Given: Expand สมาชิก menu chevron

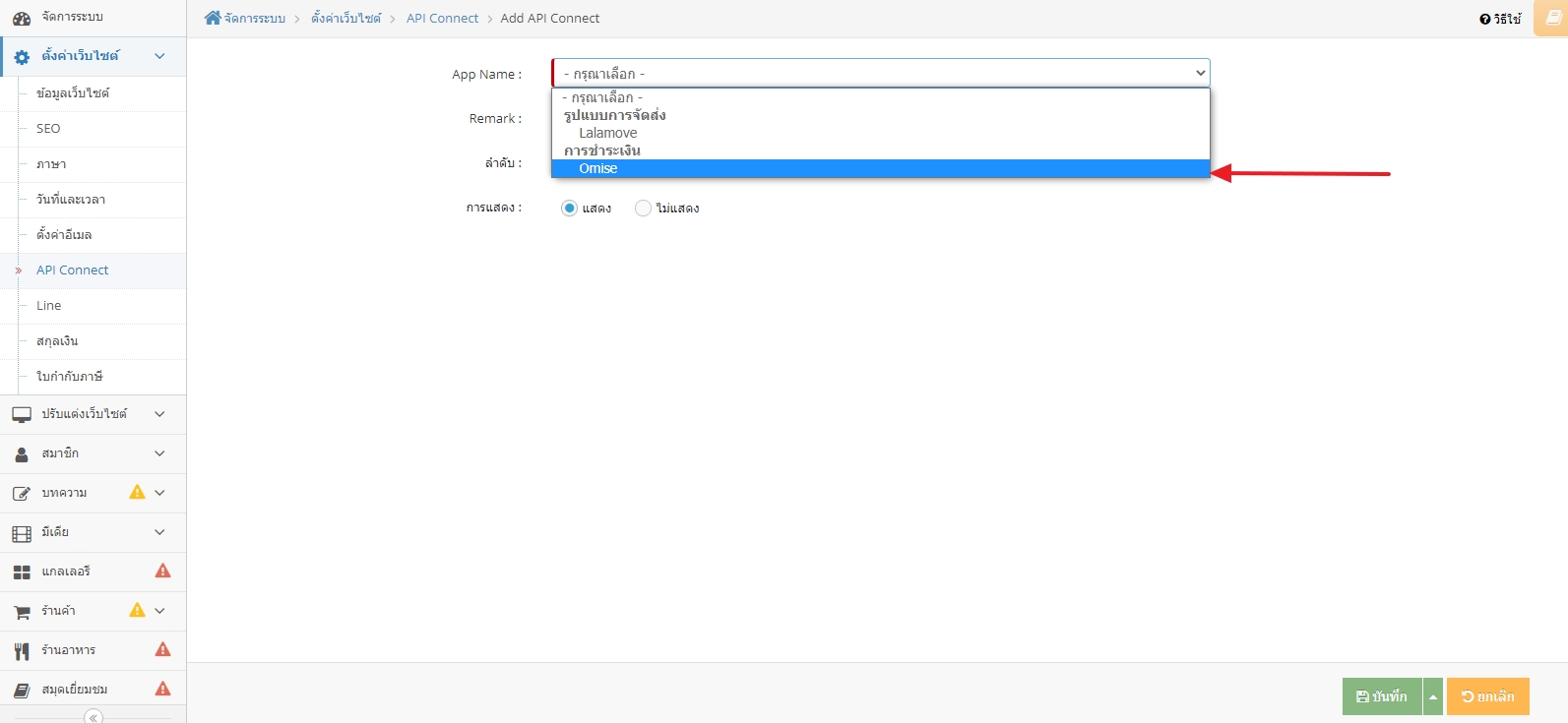Looking at the screenshot, I should 159,453.
